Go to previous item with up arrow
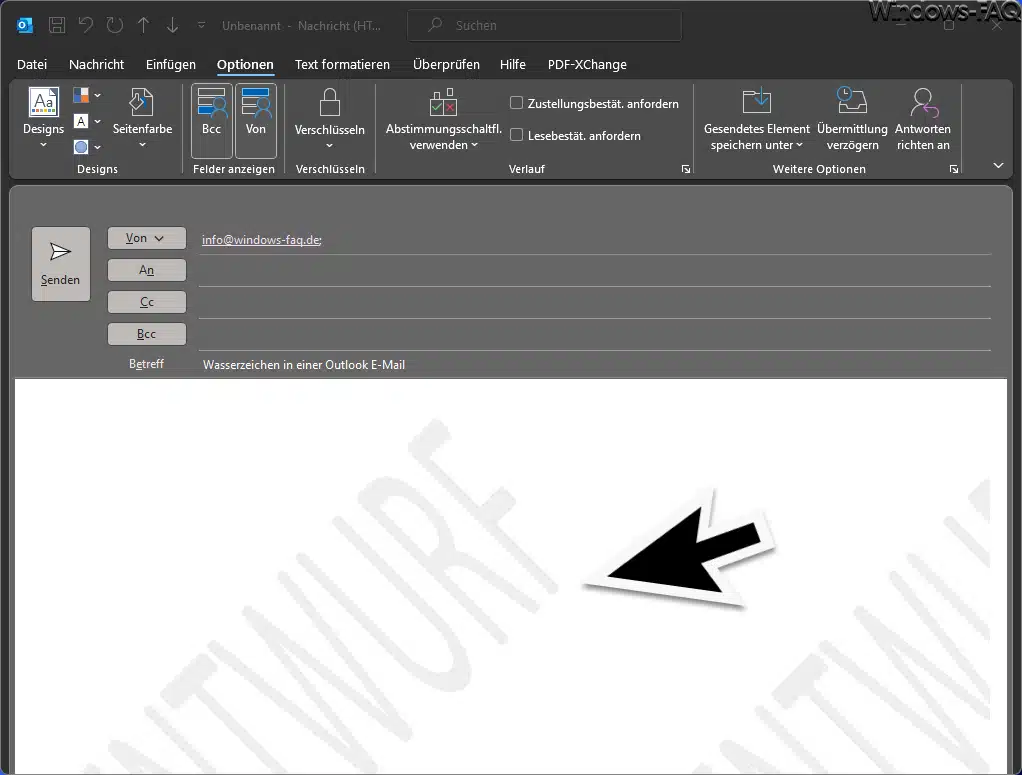Viewport: 1022px width, 775px height. [x=143, y=25]
